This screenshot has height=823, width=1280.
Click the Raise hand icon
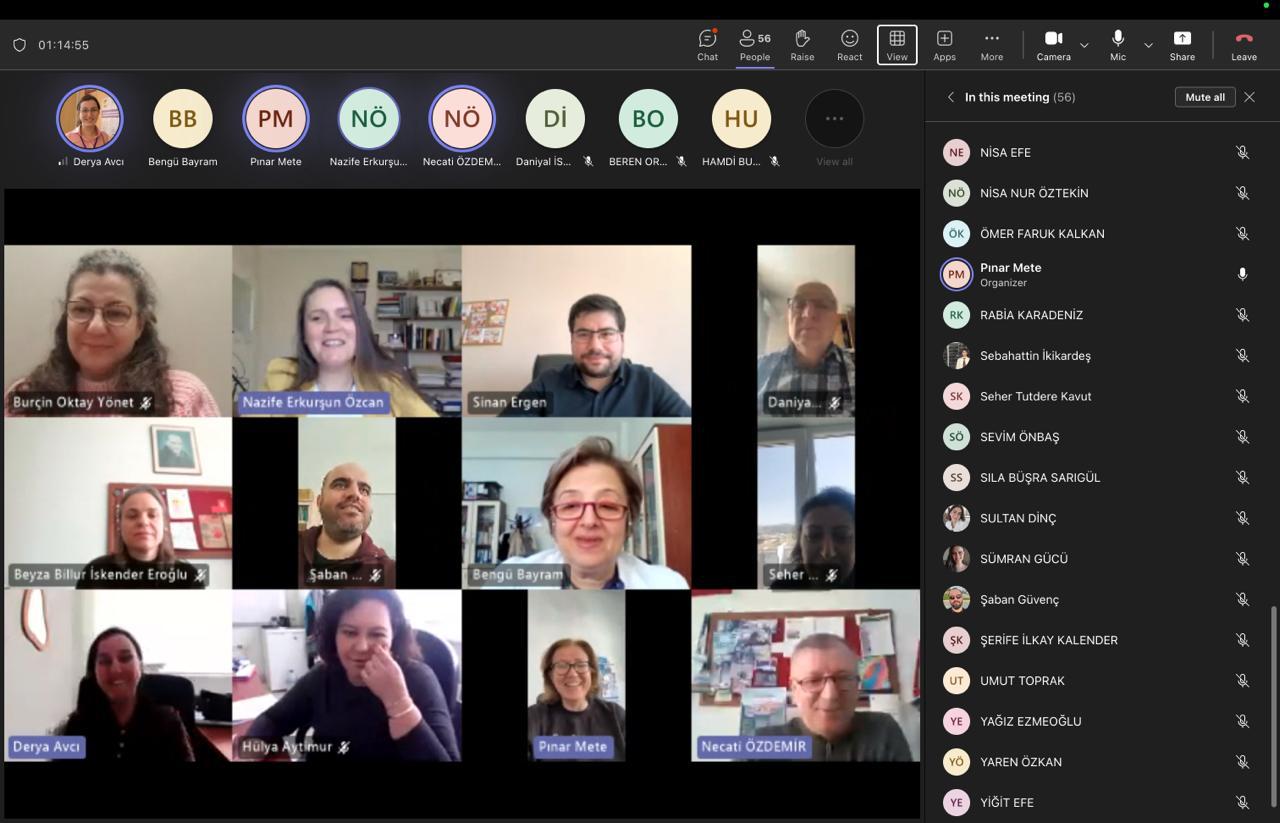coord(802,45)
